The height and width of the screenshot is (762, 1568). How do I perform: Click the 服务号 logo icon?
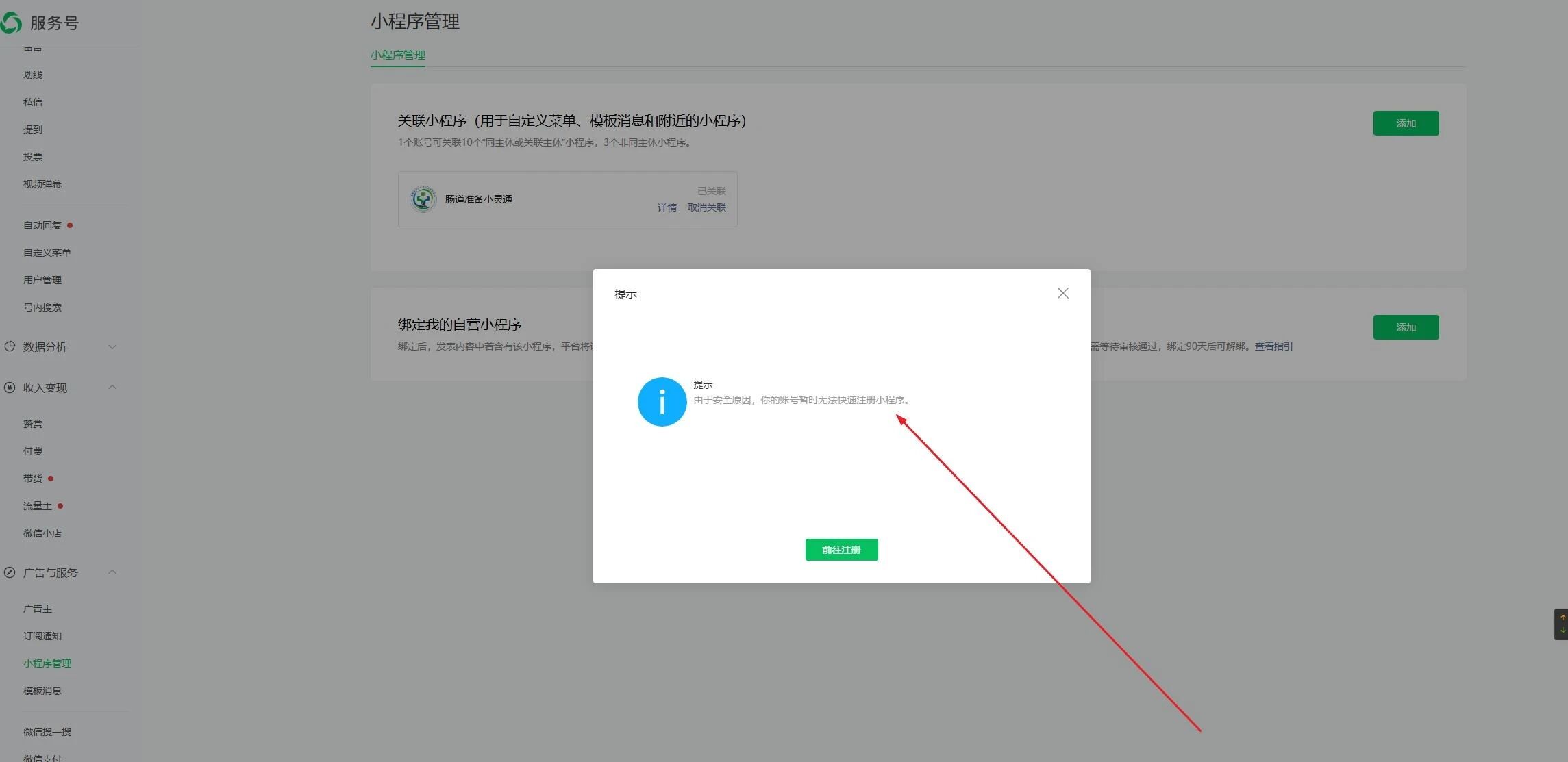tap(11, 23)
